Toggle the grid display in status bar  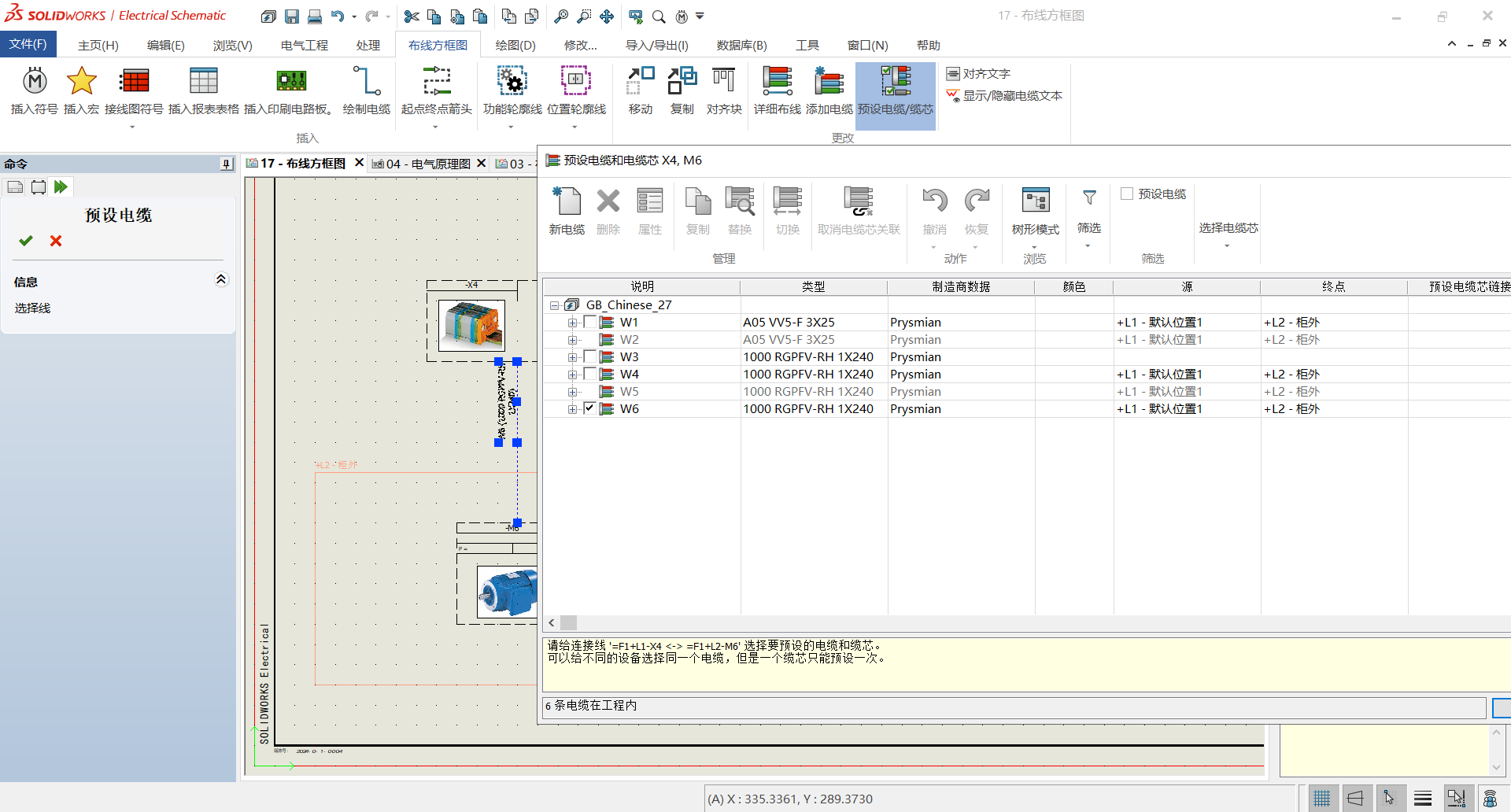1322,799
